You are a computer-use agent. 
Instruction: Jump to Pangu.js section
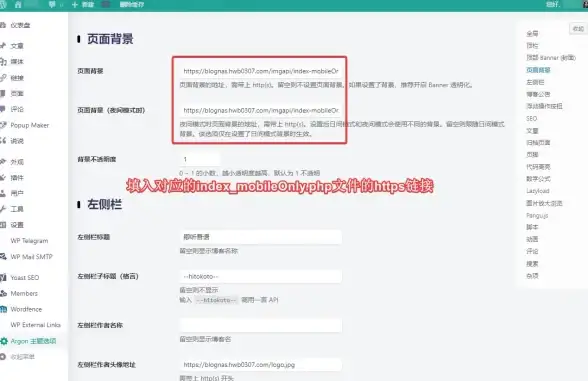click(x=537, y=215)
